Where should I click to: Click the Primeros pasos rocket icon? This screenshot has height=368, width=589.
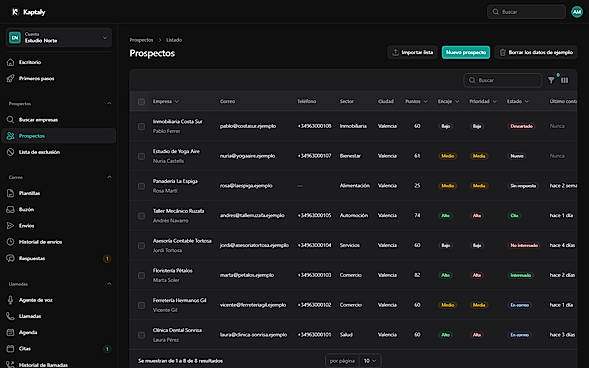(x=11, y=78)
